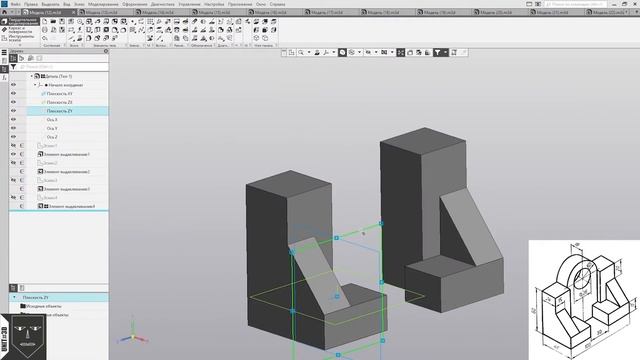Select Плоскость XY in the tree
The image size is (640, 360).
pos(60,93)
